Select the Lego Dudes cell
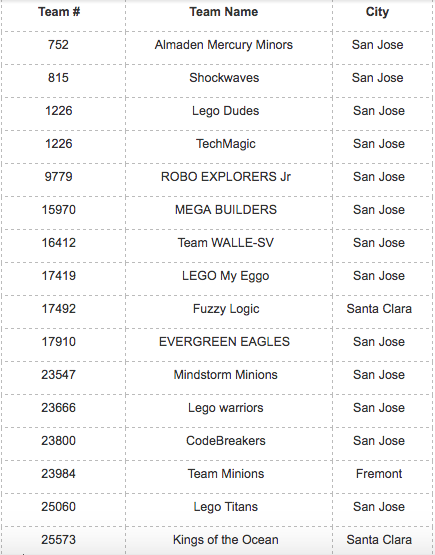 pyautogui.click(x=225, y=111)
